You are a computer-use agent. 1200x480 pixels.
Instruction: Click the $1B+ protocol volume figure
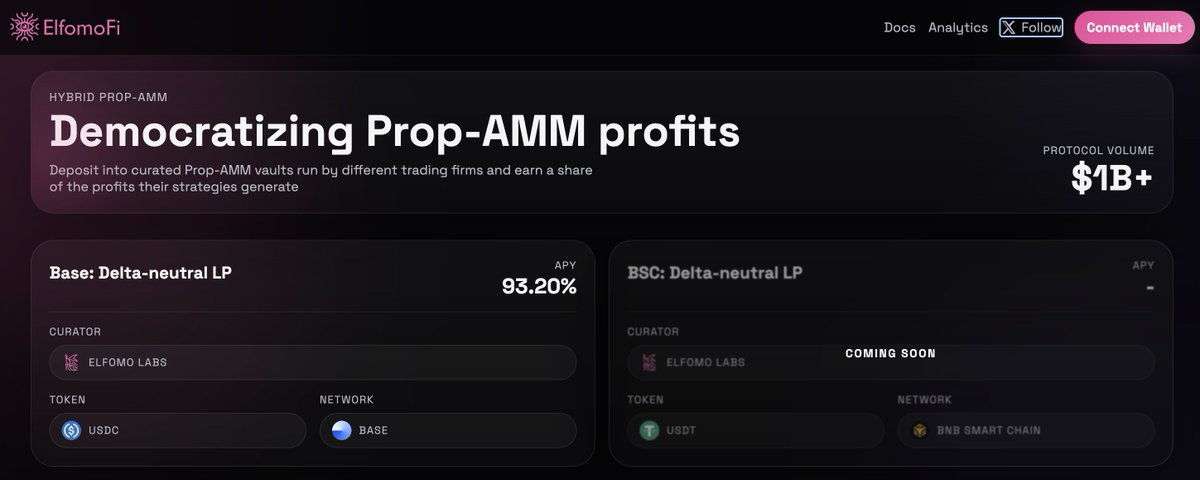click(1112, 178)
